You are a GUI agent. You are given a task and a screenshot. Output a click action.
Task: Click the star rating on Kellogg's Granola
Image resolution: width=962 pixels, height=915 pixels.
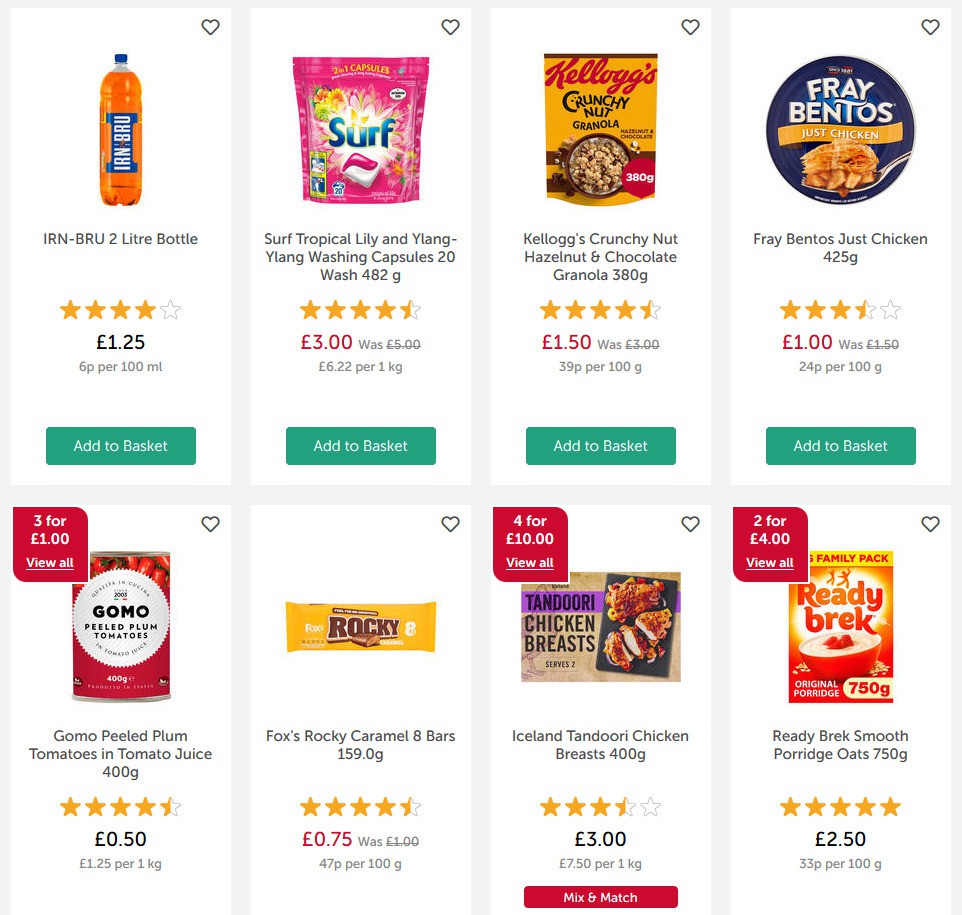point(600,310)
